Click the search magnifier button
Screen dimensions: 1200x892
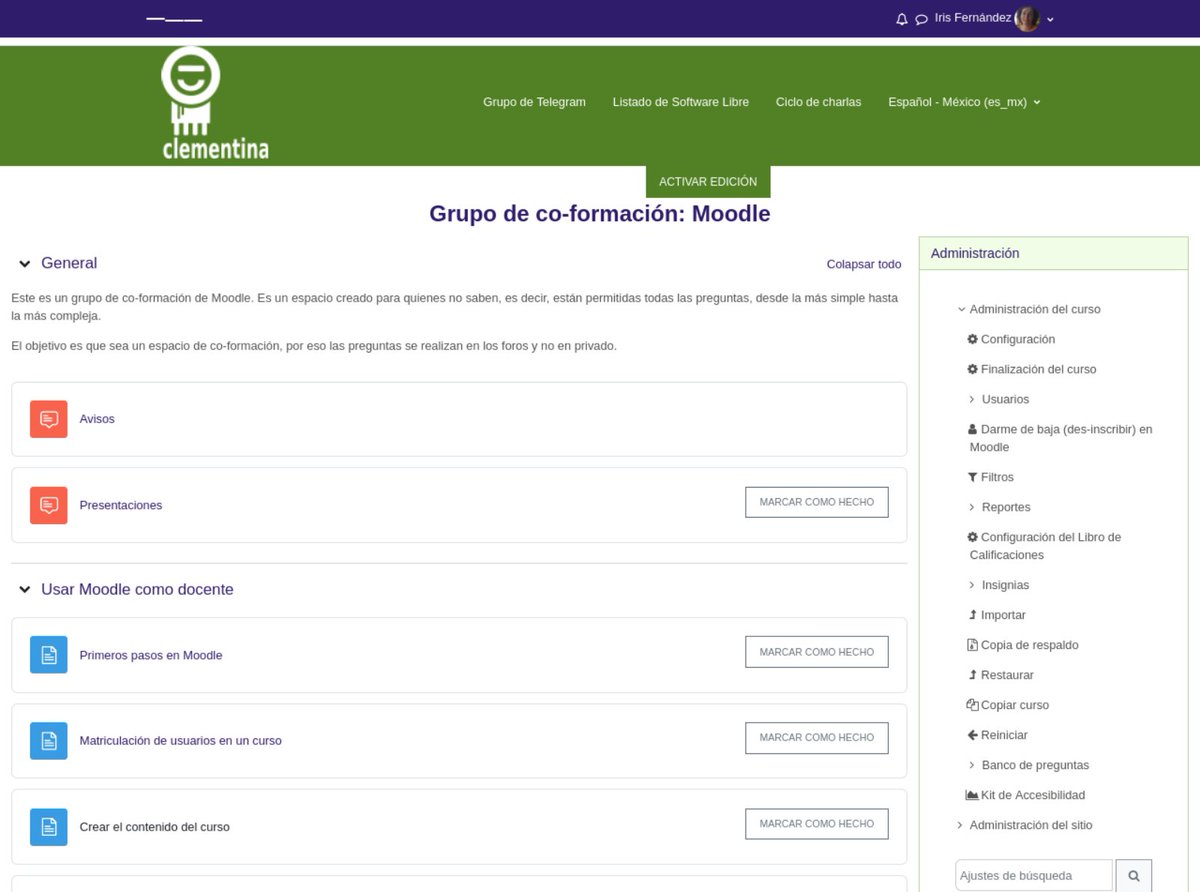1134,875
